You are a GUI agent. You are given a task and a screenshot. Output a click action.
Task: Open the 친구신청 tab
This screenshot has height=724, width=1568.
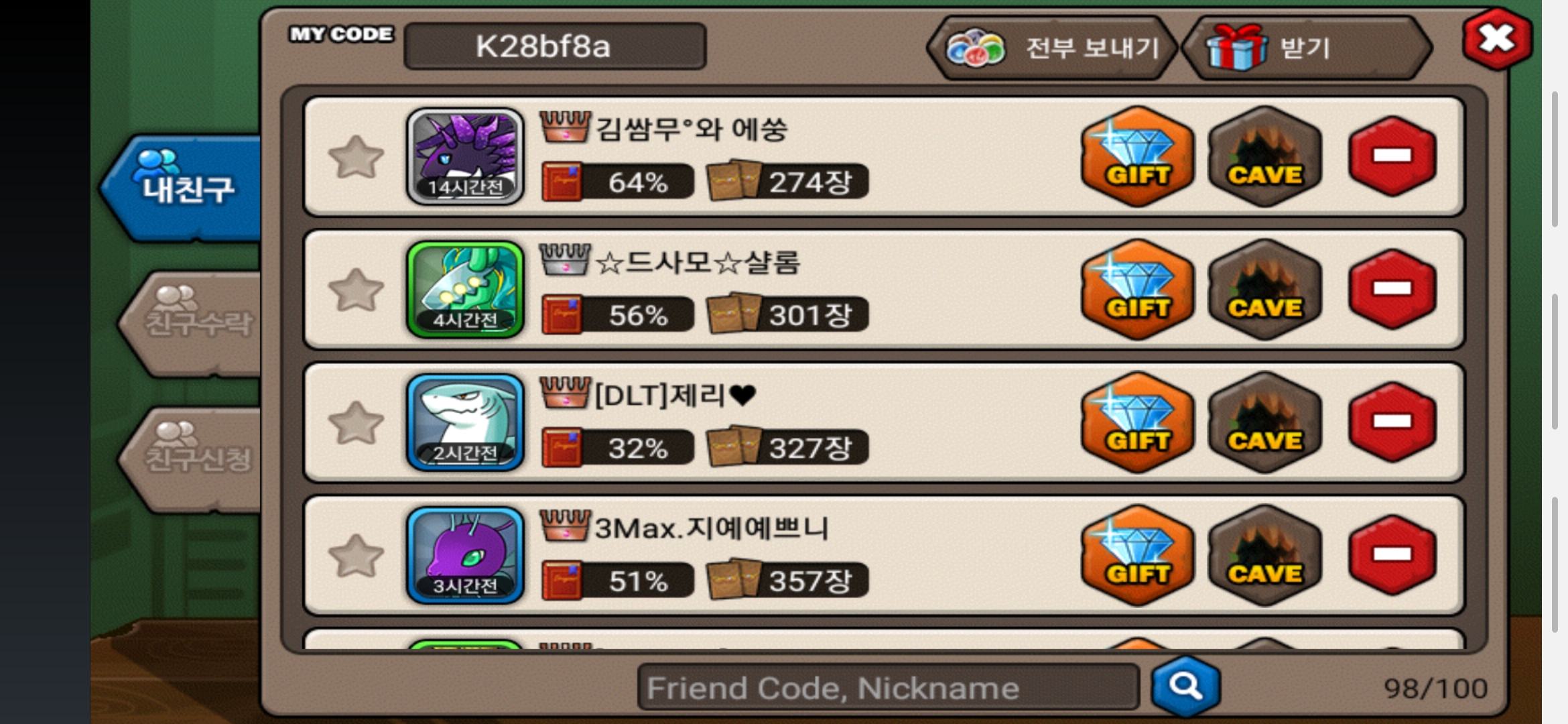coord(191,458)
